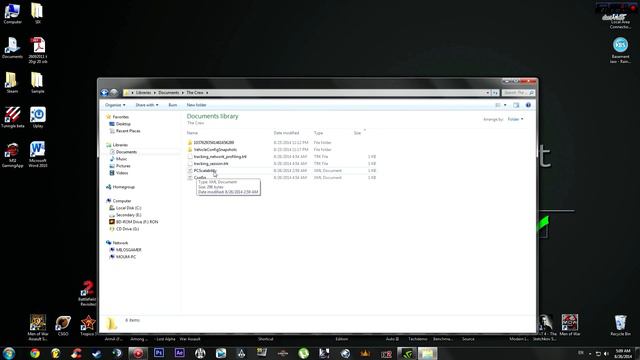
Task: Click the taskbar clock
Action: tap(623, 353)
